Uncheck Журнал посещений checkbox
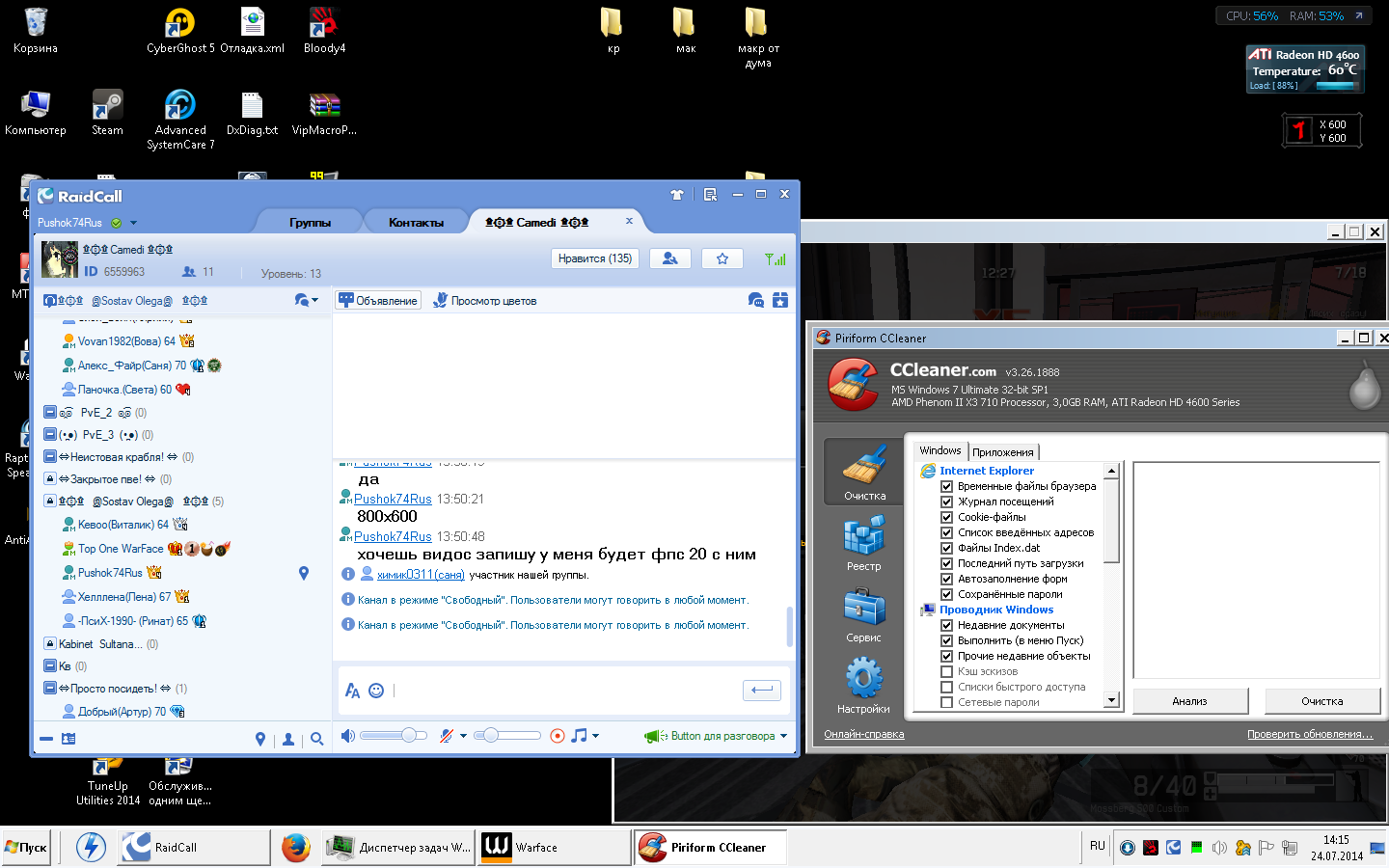Screen dimensions: 1389x868 point(947,502)
